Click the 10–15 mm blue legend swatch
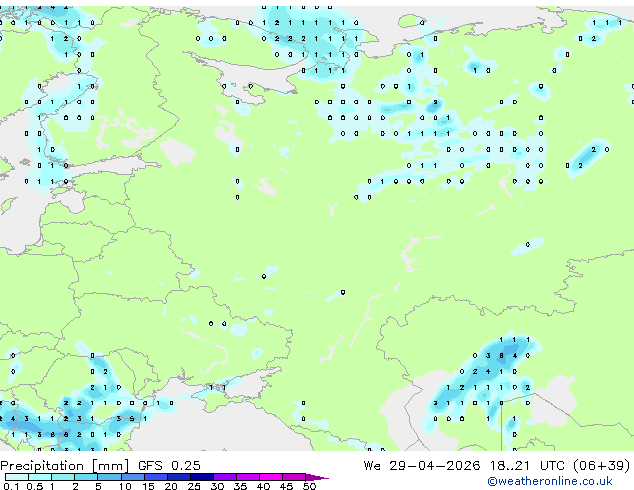Image resolution: width=634 pixels, height=490 pixels. [x=132, y=477]
